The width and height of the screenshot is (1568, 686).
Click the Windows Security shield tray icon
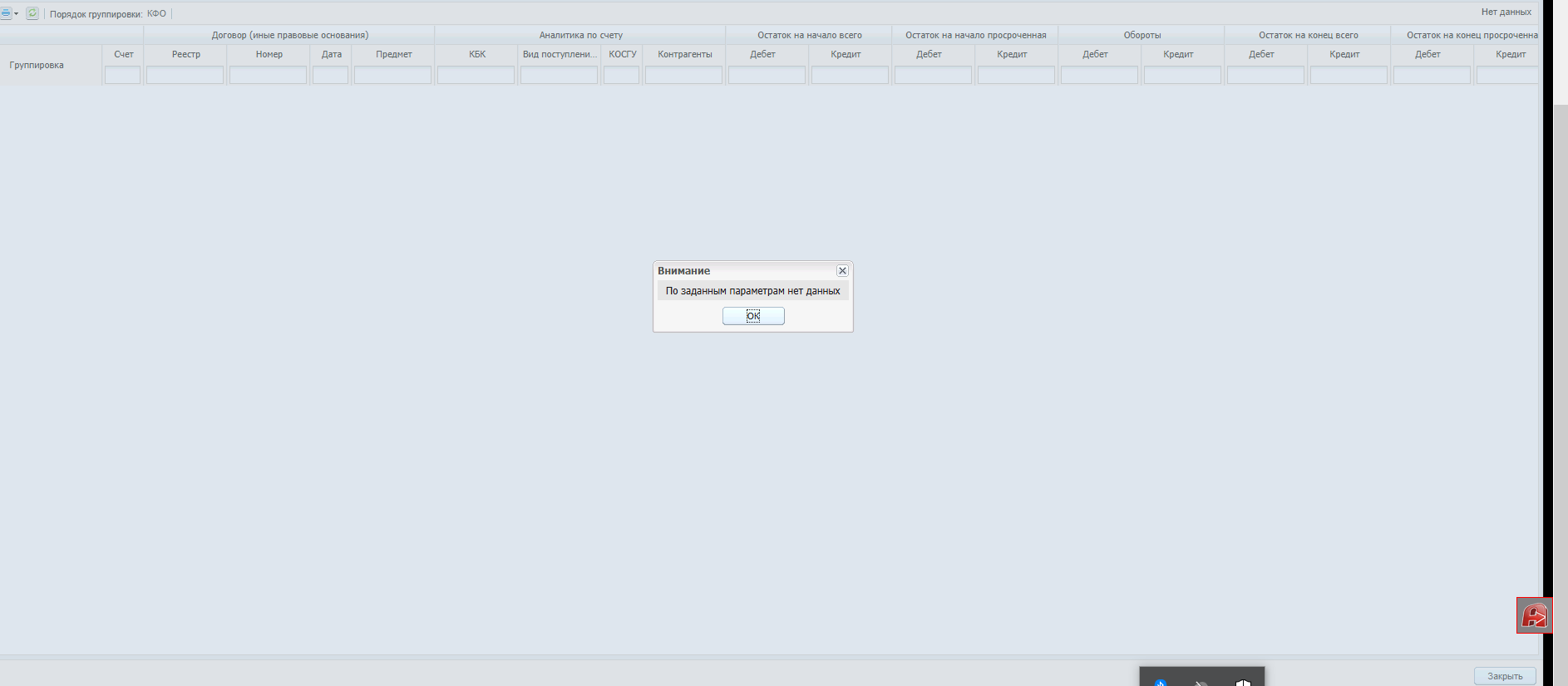pos(1243,683)
